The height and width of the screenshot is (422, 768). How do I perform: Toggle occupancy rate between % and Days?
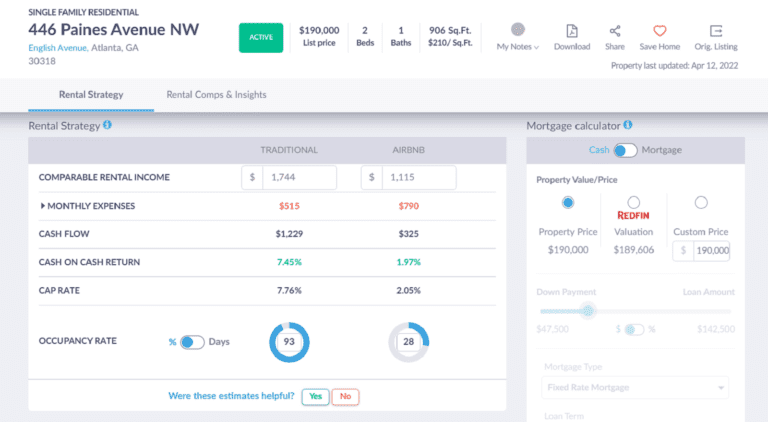(x=191, y=342)
